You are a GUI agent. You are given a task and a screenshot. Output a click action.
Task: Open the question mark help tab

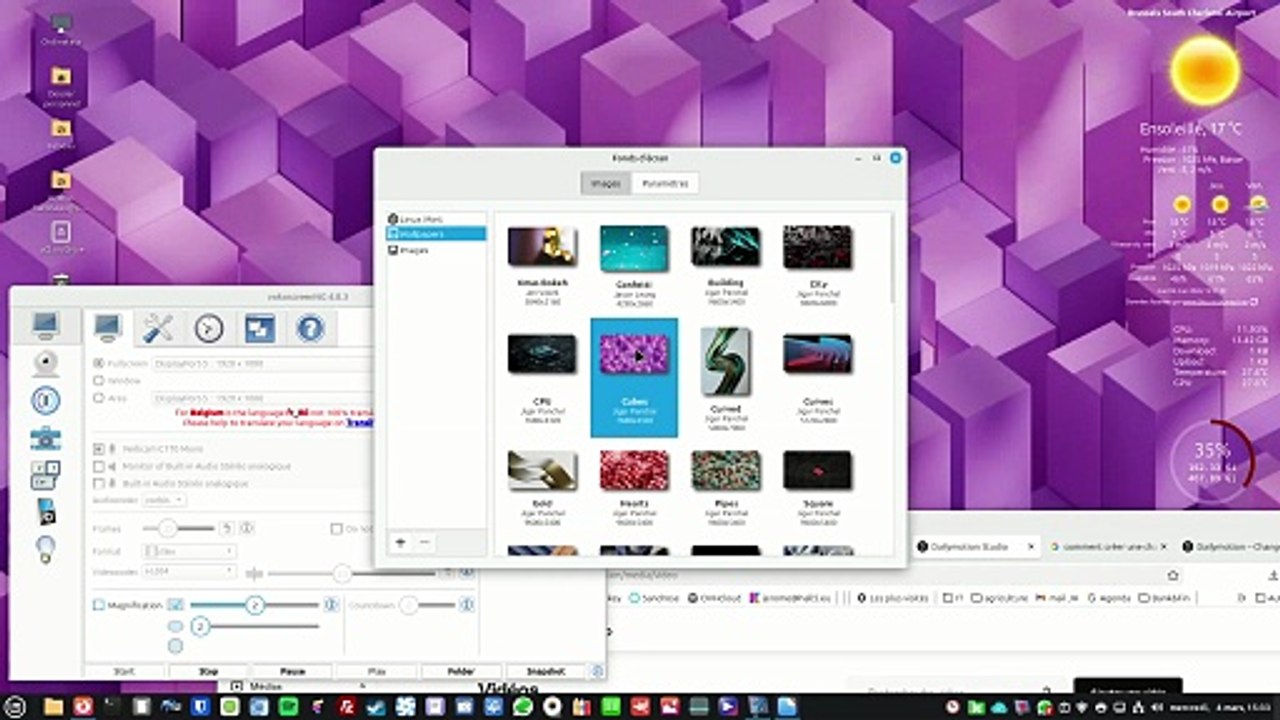[x=311, y=327]
